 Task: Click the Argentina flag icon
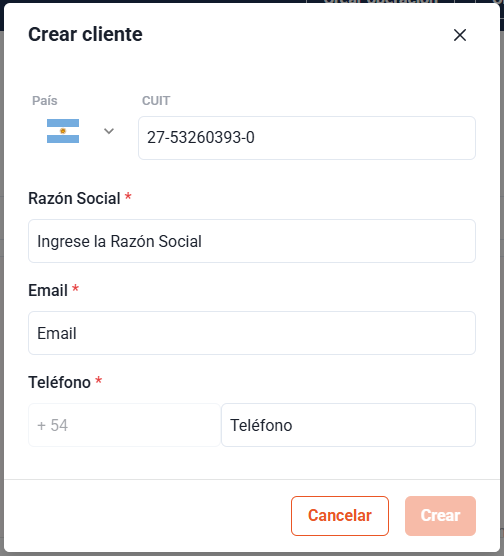click(63, 131)
